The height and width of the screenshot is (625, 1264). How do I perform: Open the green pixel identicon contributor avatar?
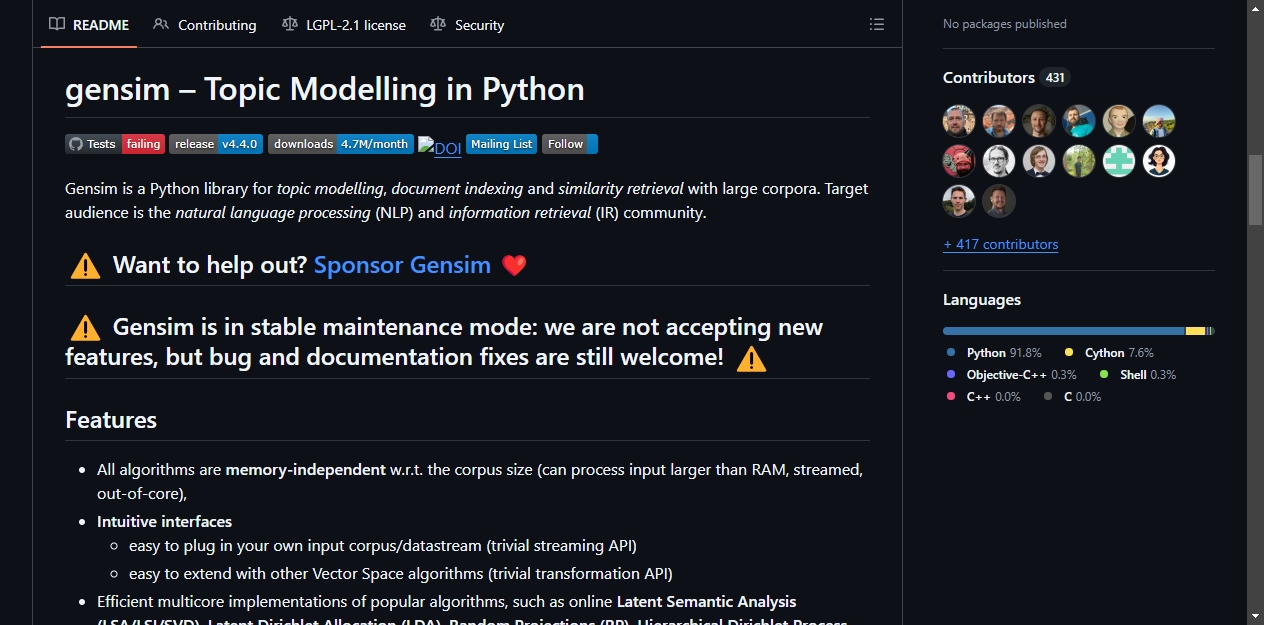point(1119,161)
